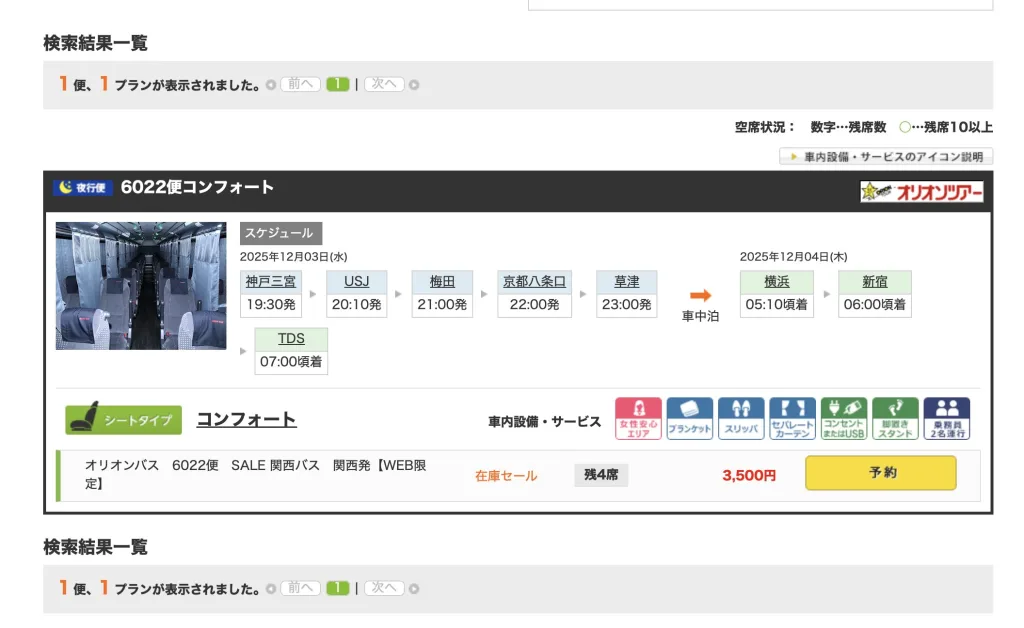Click the 前へ previous button in the bottom pagination
The image size is (1024, 628).
tap(300, 588)
